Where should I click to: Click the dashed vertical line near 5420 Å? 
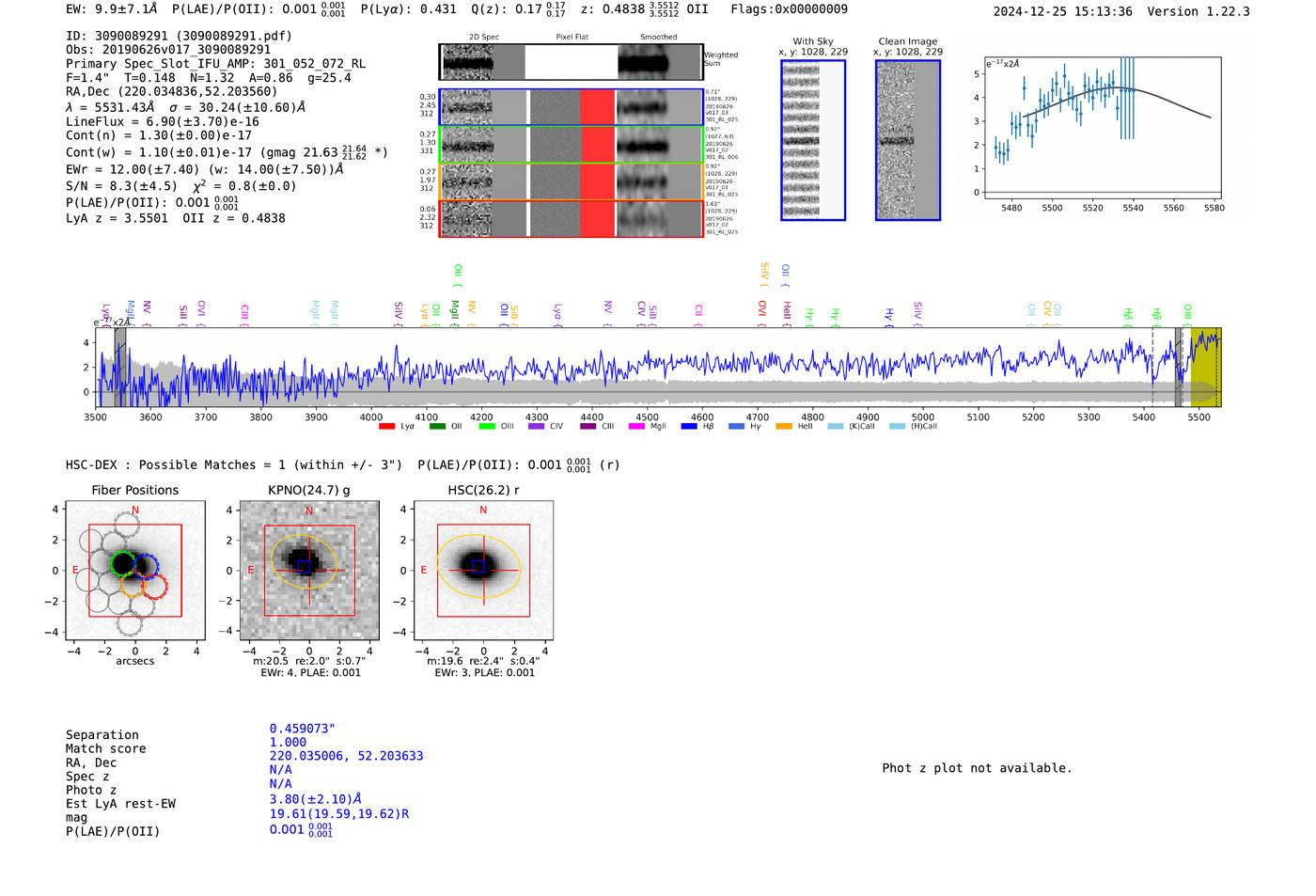pos(1152,367)
